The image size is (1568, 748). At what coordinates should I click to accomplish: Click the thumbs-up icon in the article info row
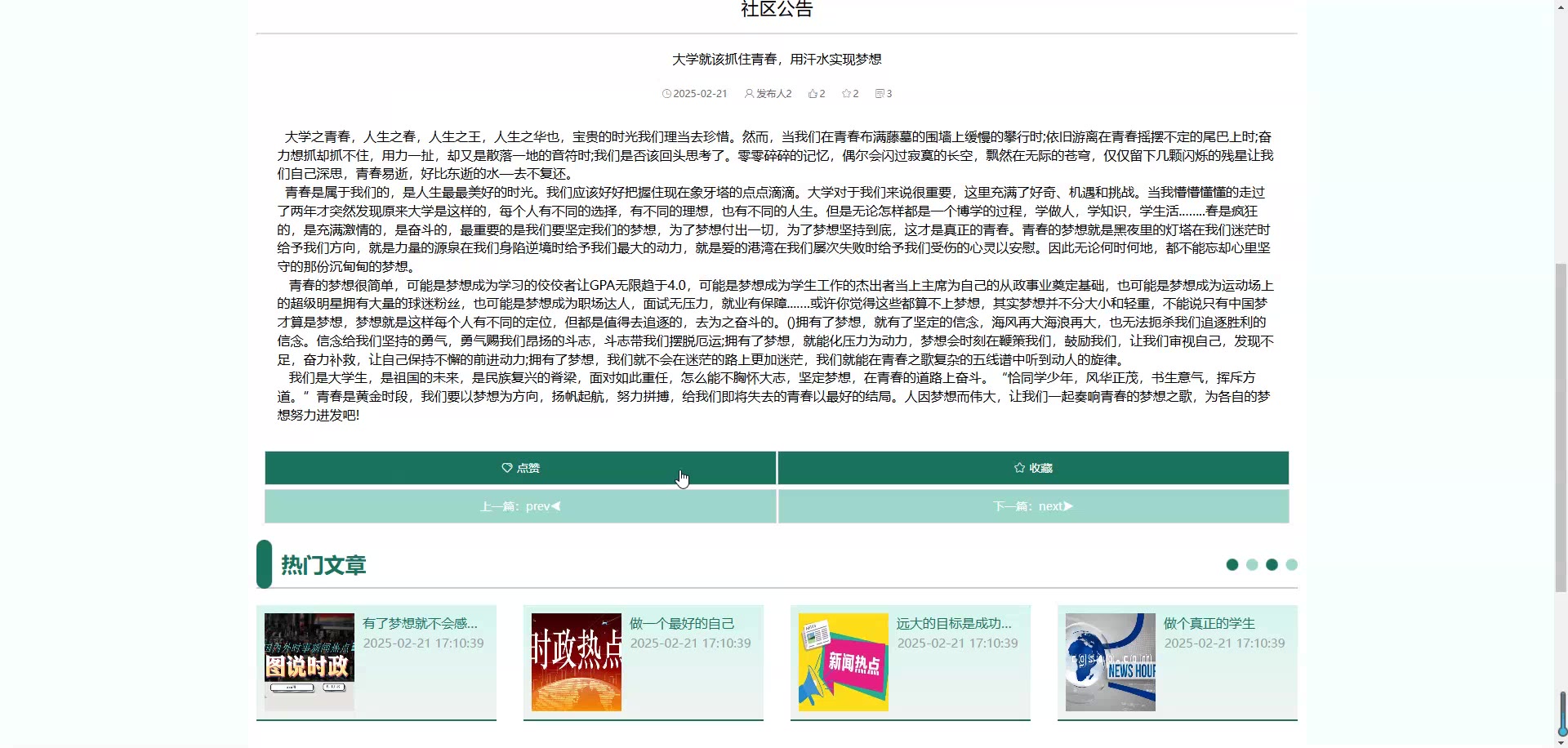click(813, 94)
